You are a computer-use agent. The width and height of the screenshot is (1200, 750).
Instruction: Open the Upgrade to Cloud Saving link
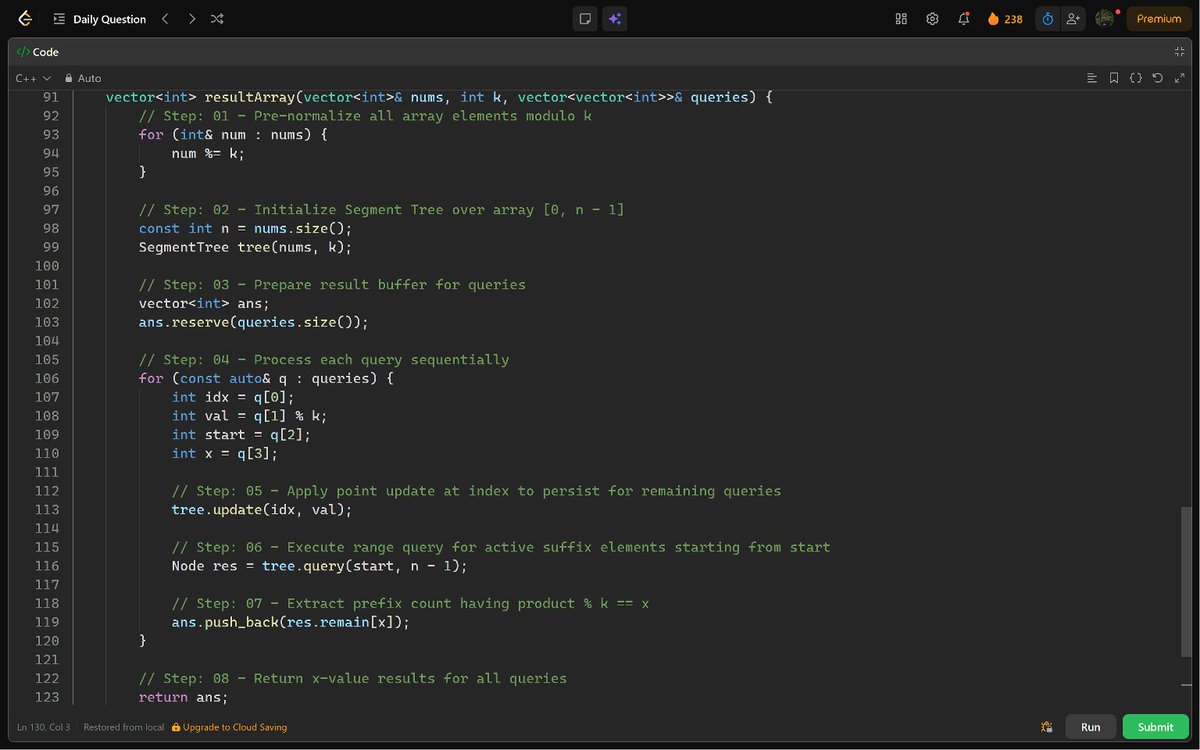coord(229,727)
